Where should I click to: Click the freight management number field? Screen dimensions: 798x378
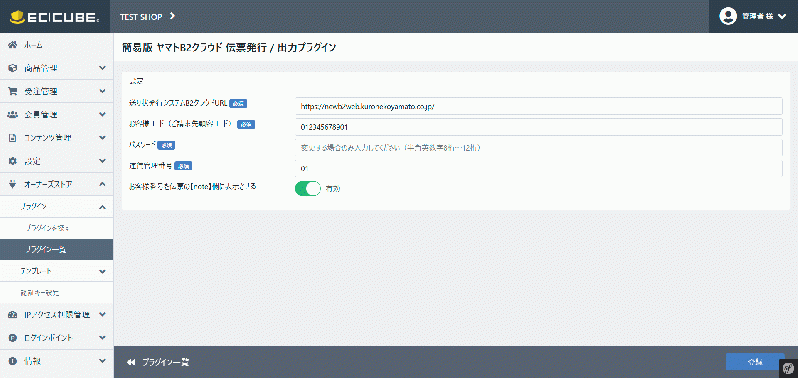[x=538, y=168]
